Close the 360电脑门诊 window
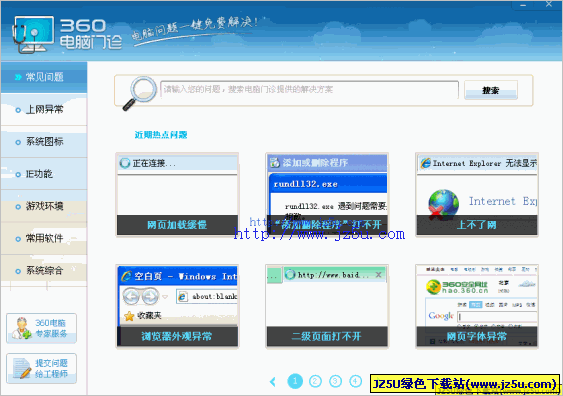Viewport: 563px width, 396px height. [549, 4]
